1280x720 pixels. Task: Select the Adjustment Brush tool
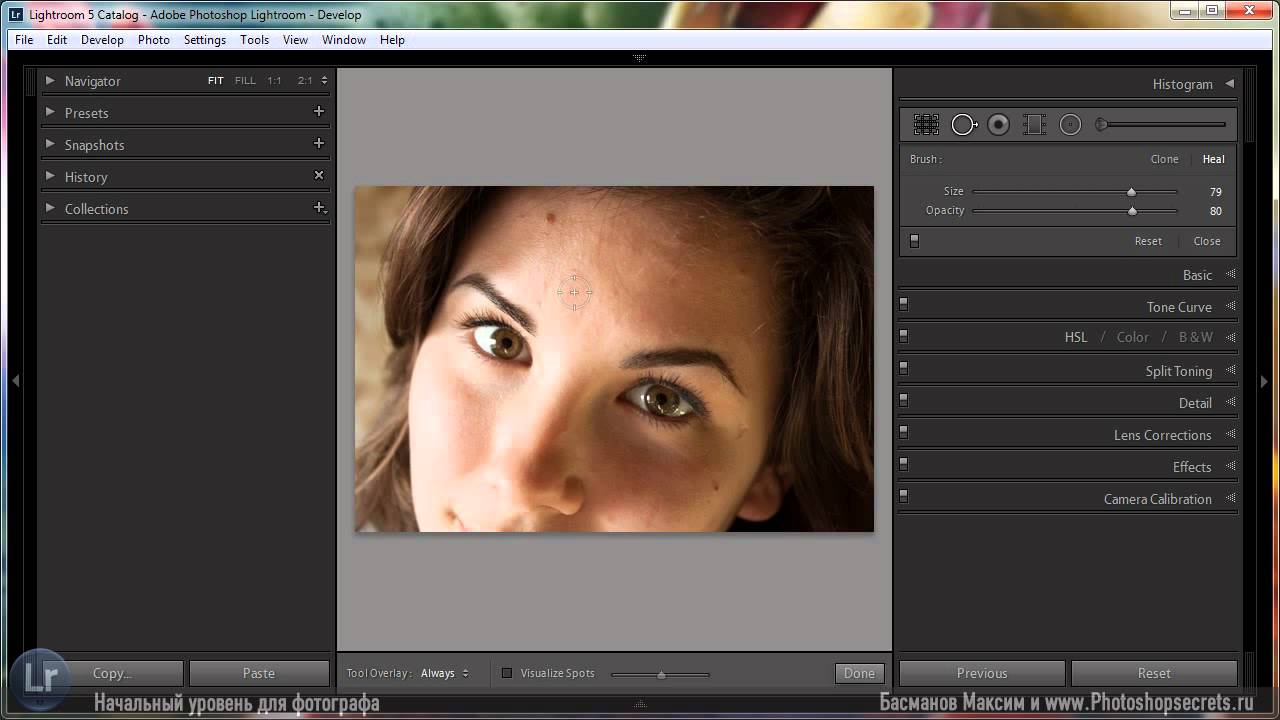click(x=1161, y=125)
